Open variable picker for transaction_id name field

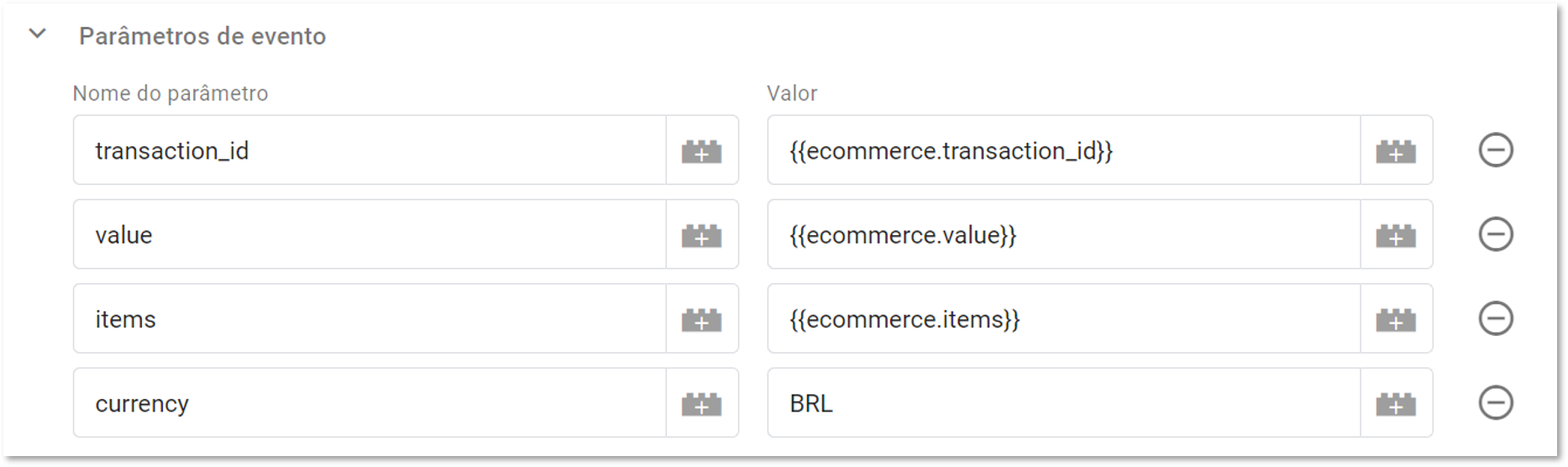click(x=702, y=150)
